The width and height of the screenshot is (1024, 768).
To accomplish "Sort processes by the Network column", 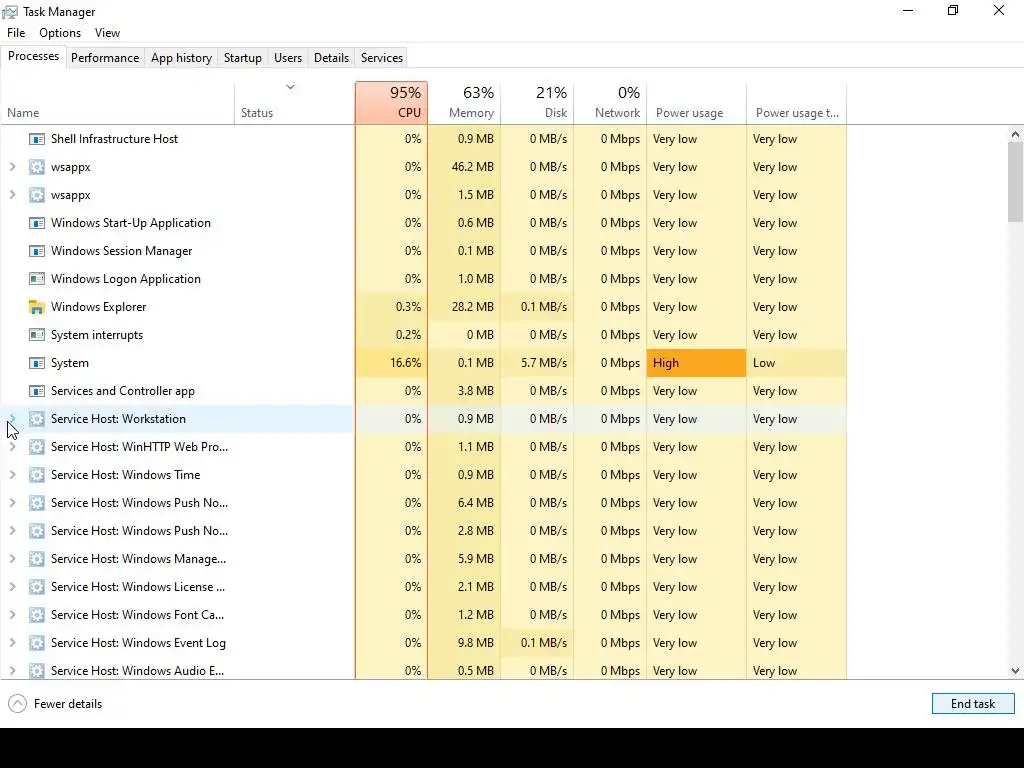I will (x=611, y=103).
